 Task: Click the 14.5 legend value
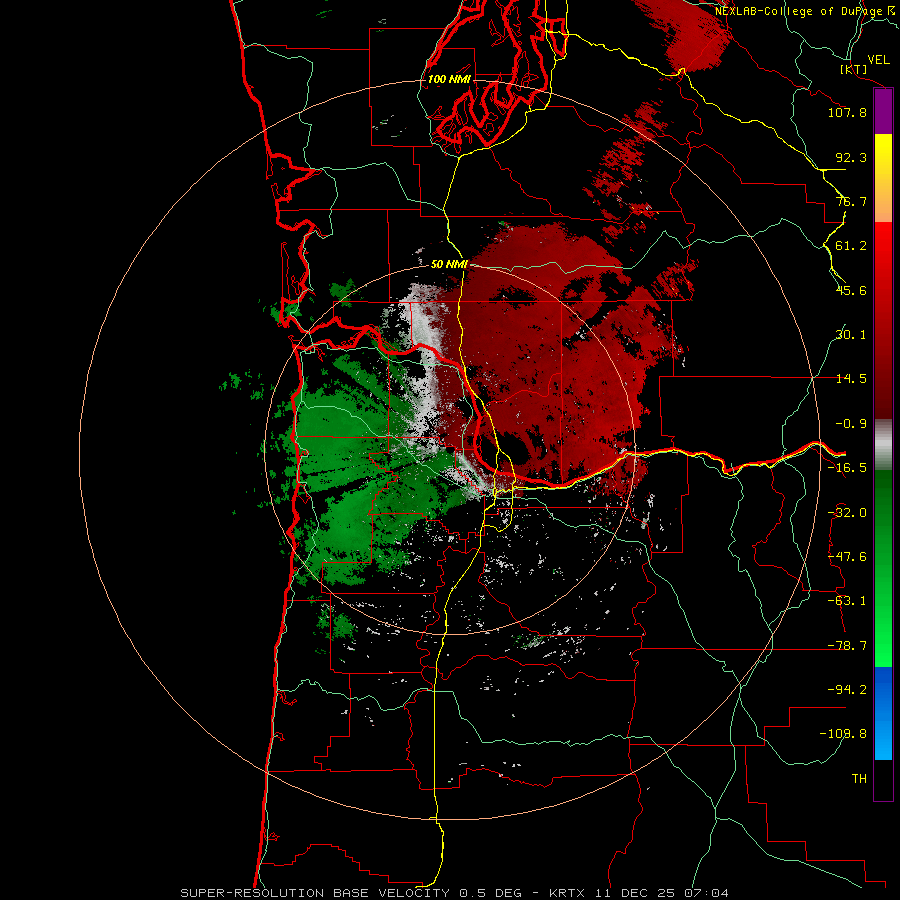[x=851, y=379]
